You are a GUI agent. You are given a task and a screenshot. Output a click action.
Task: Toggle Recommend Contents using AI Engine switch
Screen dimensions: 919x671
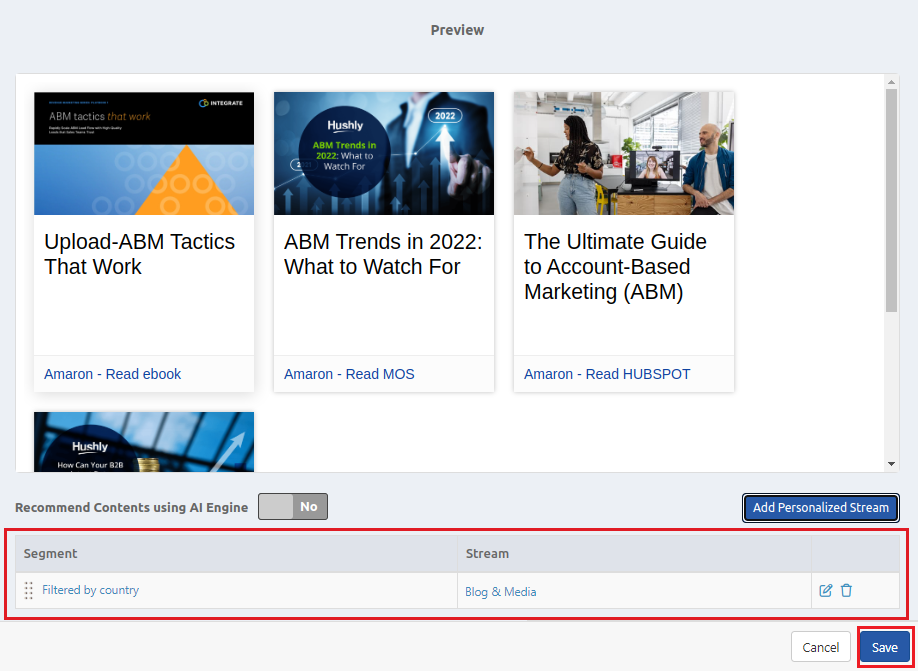pyautogui.click(x=293, y=507)
